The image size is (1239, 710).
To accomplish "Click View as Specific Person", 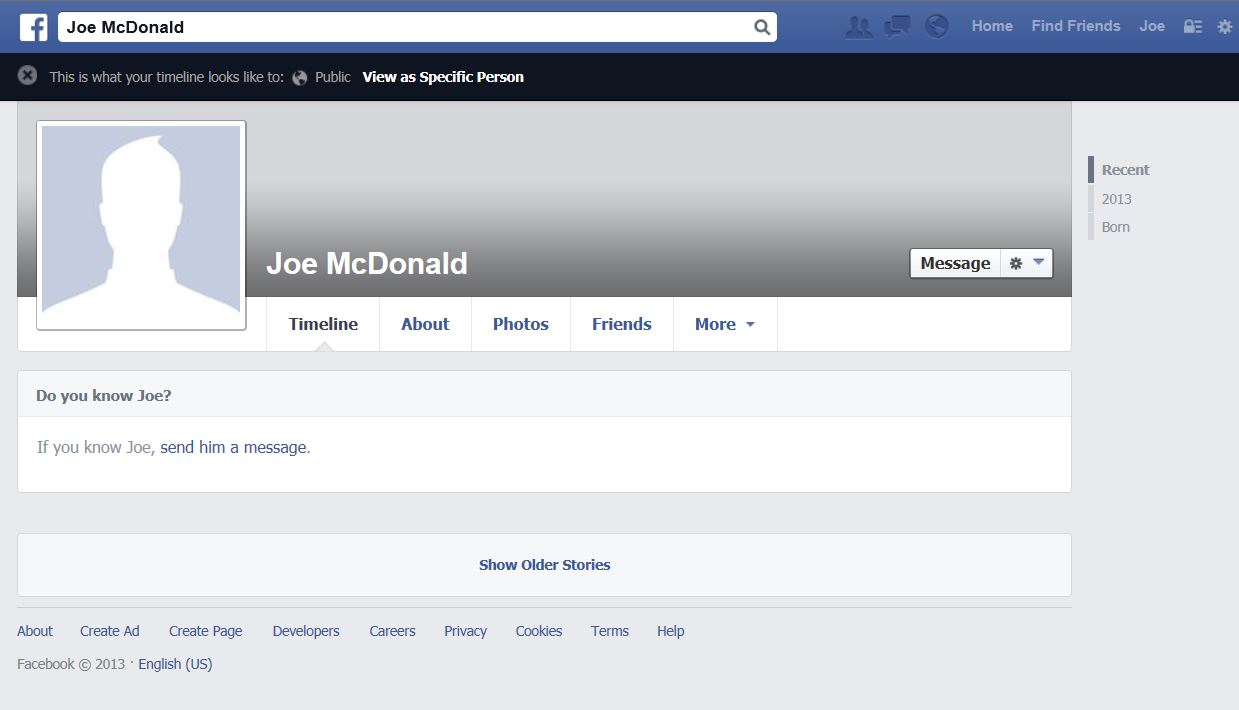I will pyautogui.click(x=443, y=77).
